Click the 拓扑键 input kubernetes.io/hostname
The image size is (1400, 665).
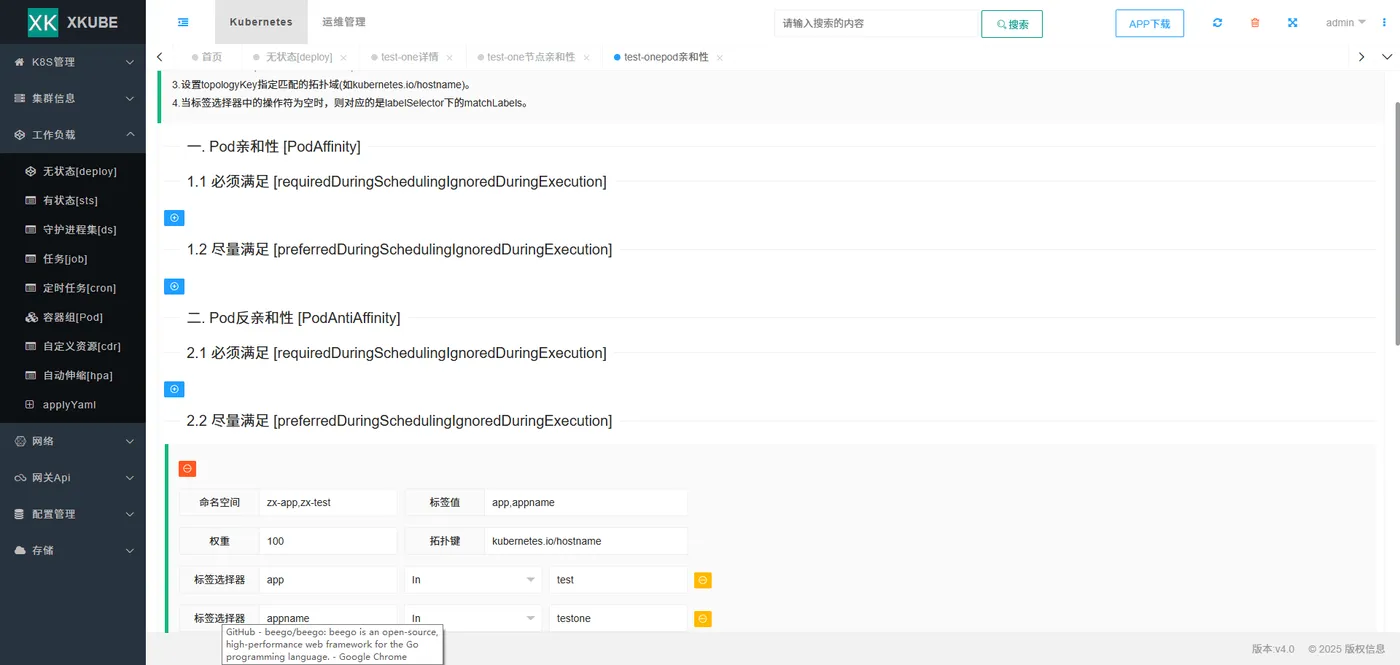pos(586,541)
